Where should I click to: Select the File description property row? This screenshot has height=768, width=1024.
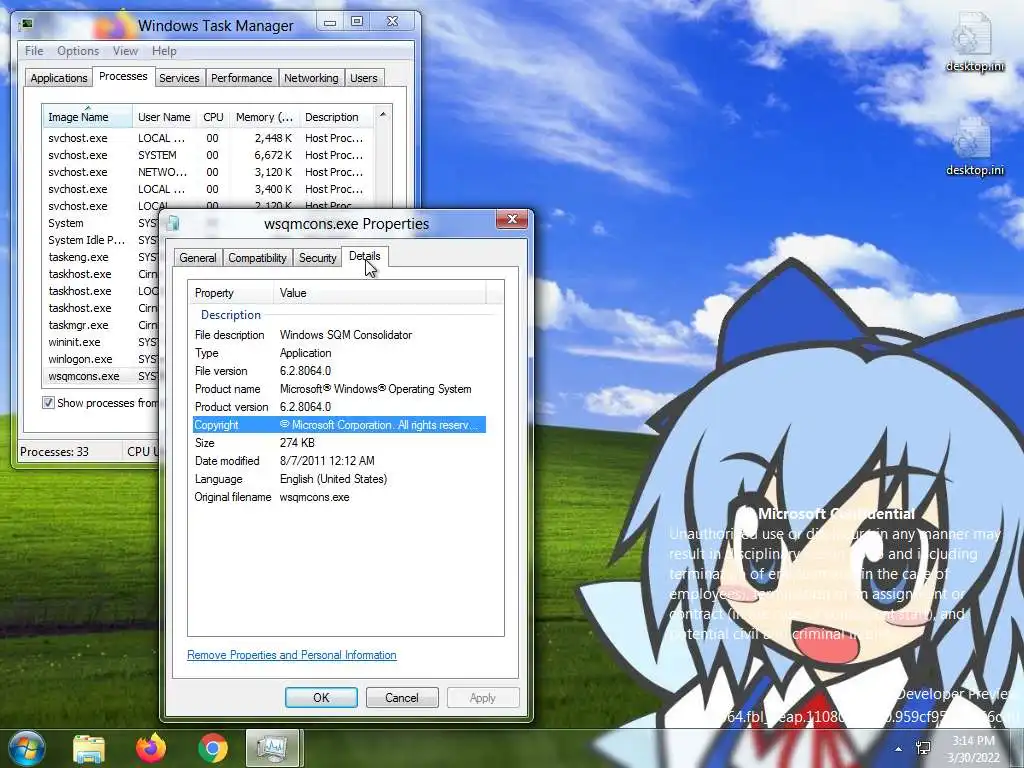click(x=339, y=335)
